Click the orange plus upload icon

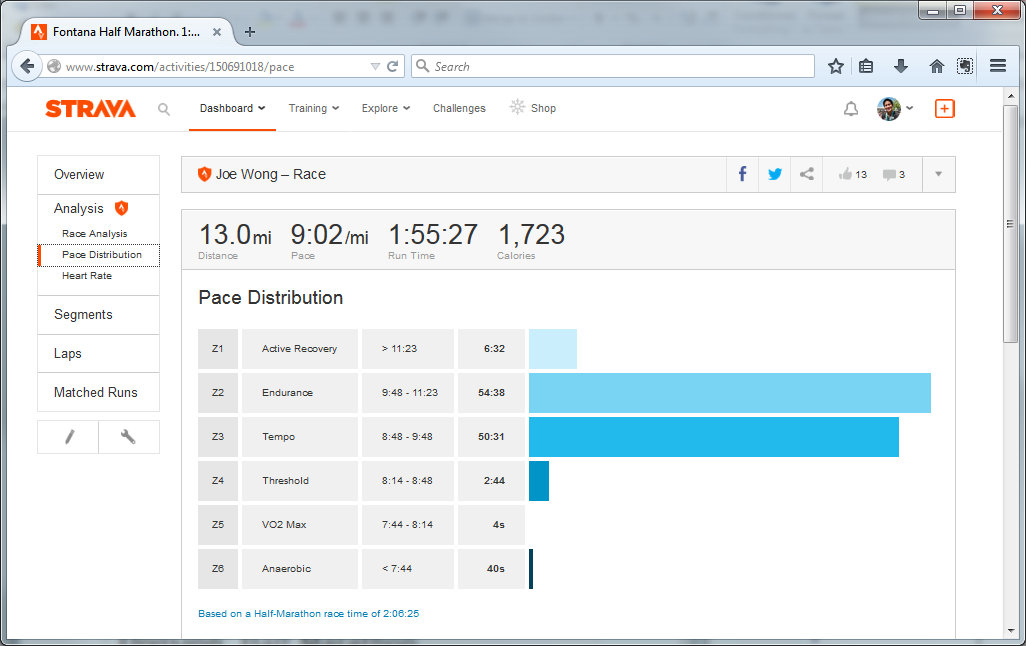945,109
